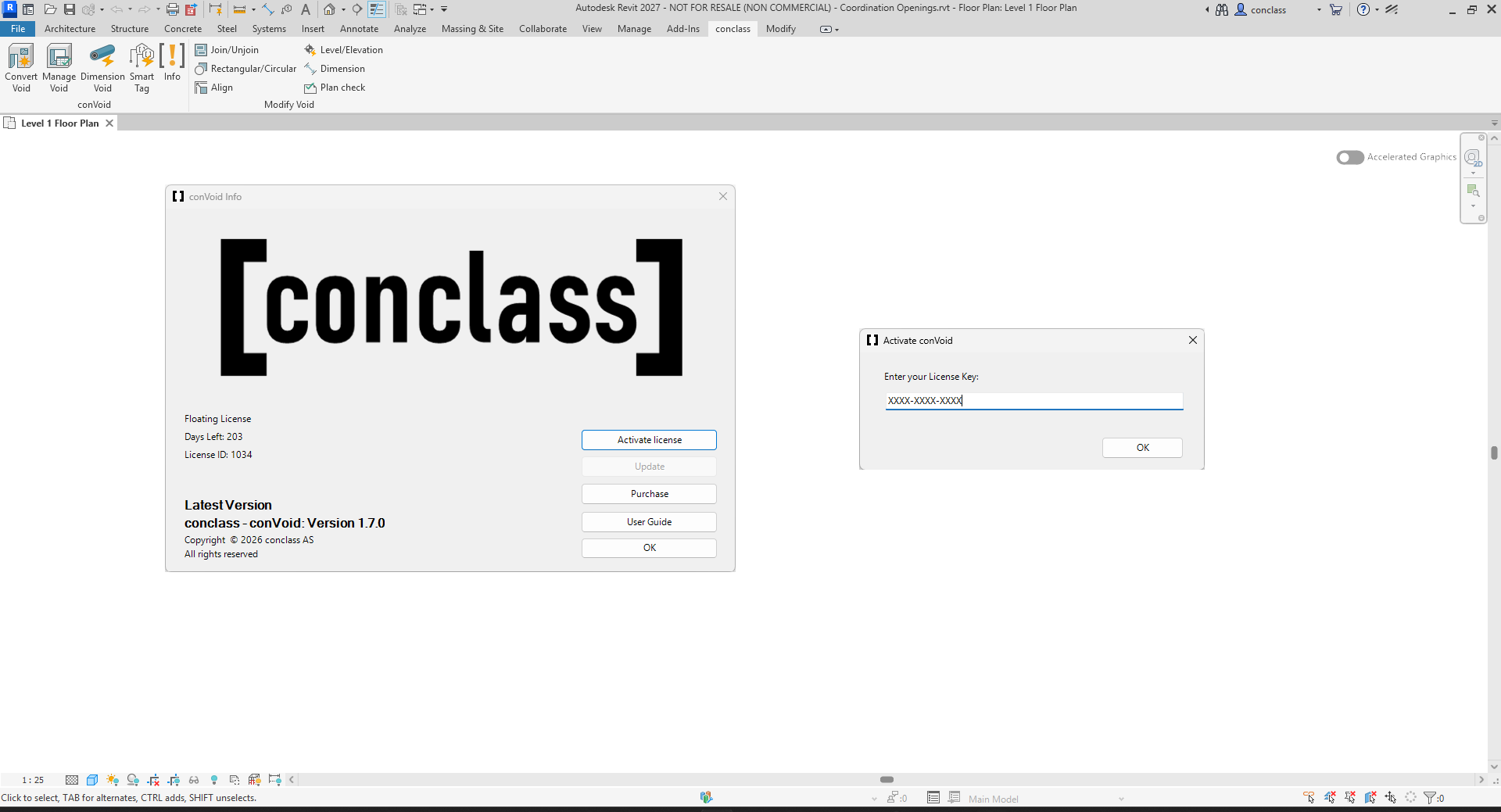This screenshot has width=1501, height=812.
Task: Click the Crop View icon in view bar
Action: click(153, 780)
